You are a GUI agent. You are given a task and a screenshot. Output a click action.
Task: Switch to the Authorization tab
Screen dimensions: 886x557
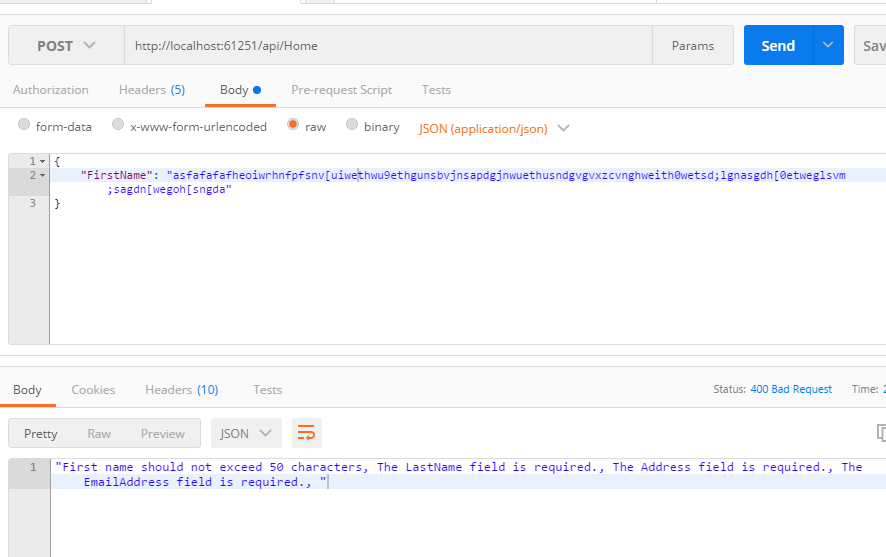[51, 90]
